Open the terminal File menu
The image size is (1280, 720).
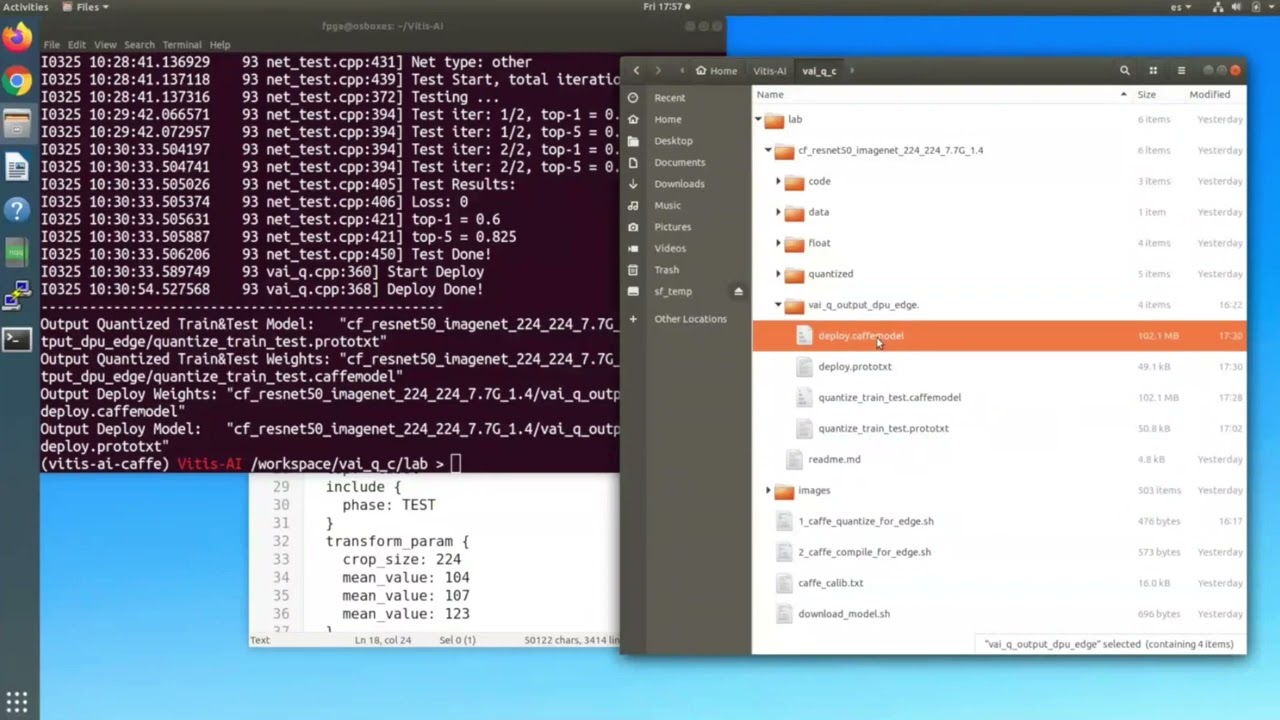click(x=51, y=45)
